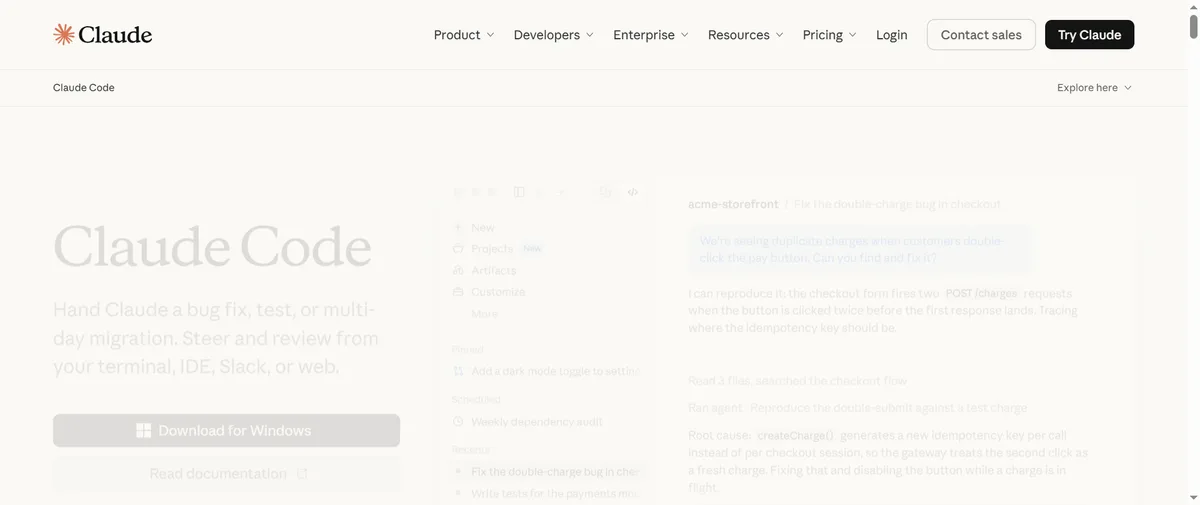Open the Pricing navigation menu
This screenshot has width=1200, height=505.
tap(829, 35)
